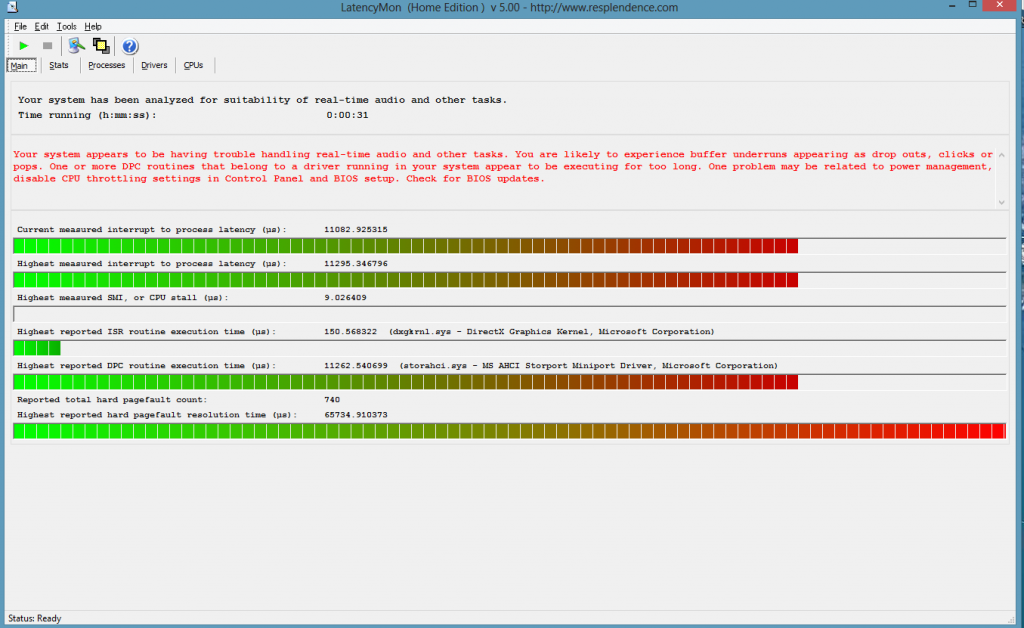
Task: Click the LatencyMon app icon in title bar
Action: coord(12,7)
